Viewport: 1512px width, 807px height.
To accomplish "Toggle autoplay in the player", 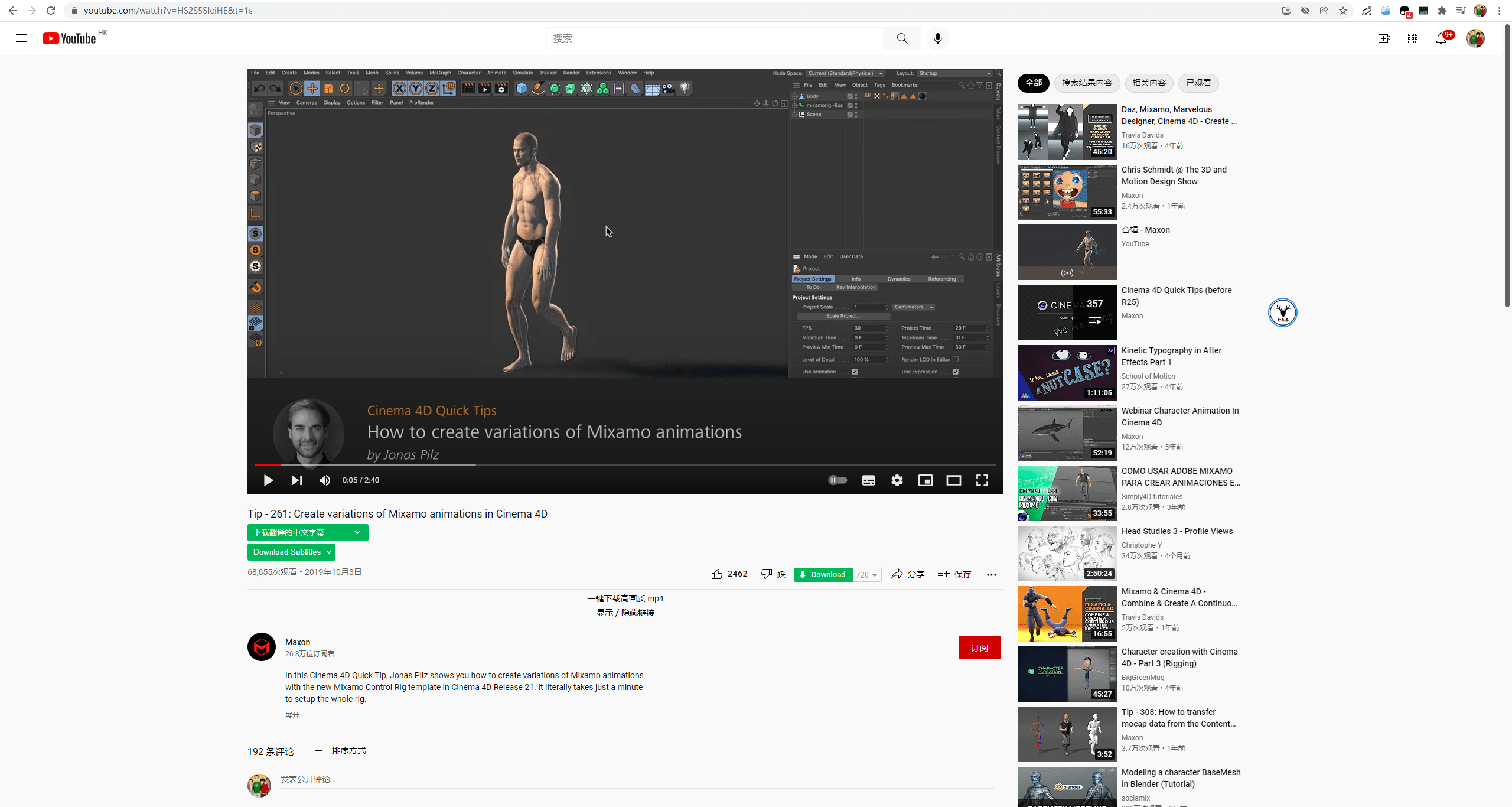I will coord(838,480).
